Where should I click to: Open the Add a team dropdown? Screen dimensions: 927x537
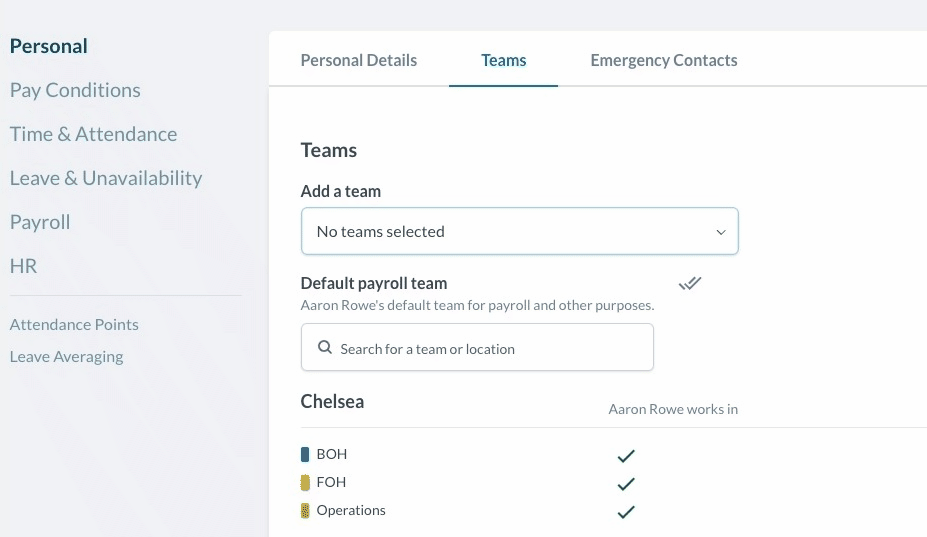point(519,231)
